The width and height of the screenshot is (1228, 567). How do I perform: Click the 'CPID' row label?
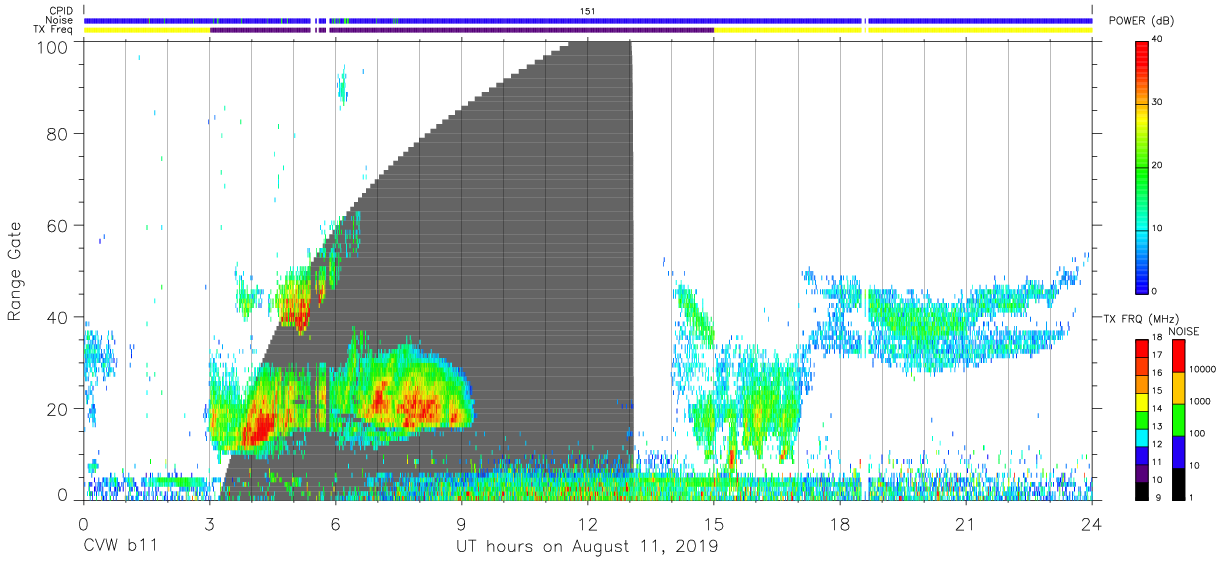61,11
